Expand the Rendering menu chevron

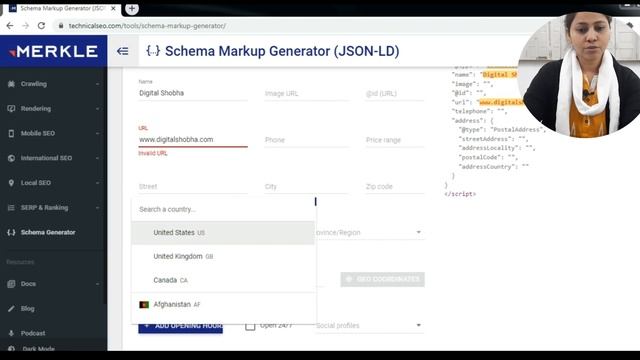[x=98, y=109]
